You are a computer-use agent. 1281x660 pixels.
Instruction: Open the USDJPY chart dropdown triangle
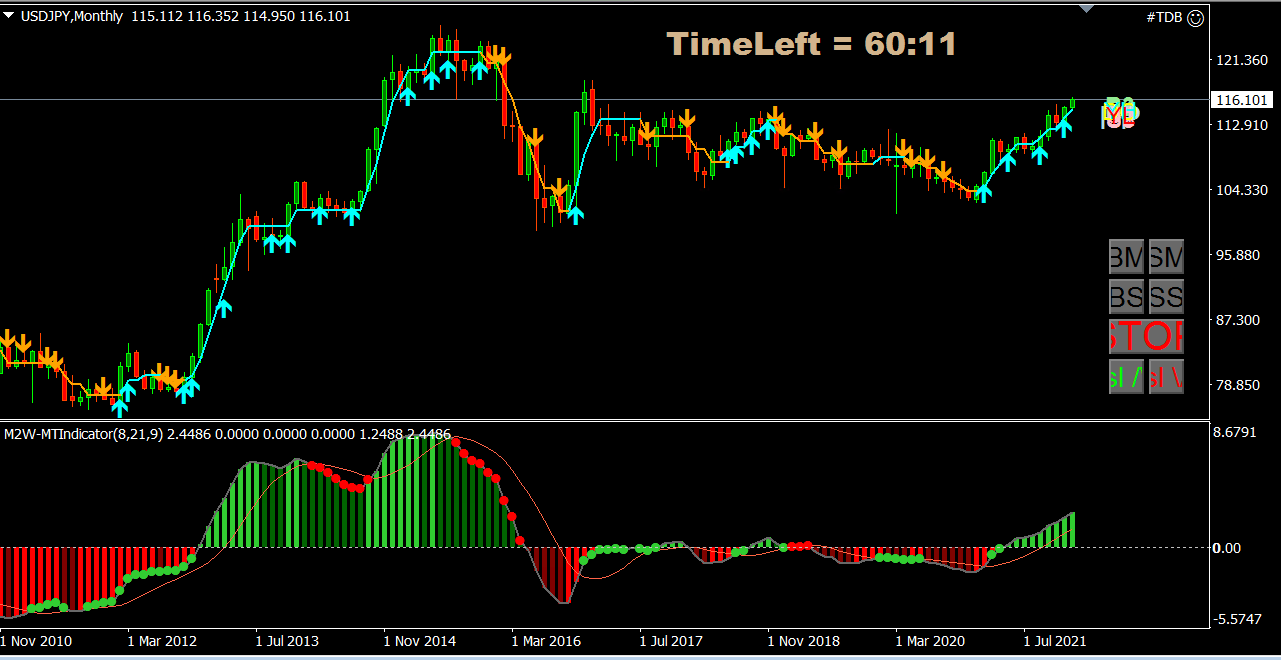pyautogui.click(x=10, y=16)
